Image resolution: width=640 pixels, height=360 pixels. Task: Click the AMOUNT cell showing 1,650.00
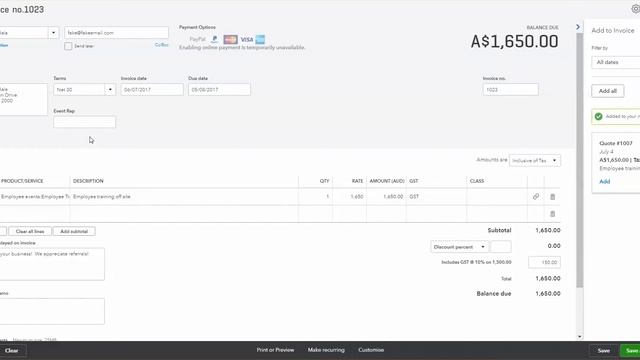pos(386,197)
